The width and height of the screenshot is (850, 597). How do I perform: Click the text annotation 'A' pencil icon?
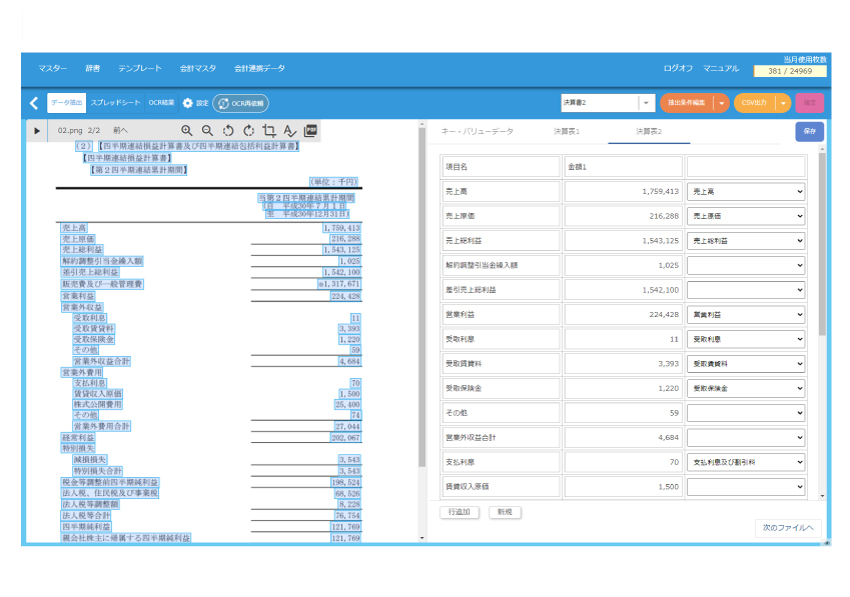point(290,130)
